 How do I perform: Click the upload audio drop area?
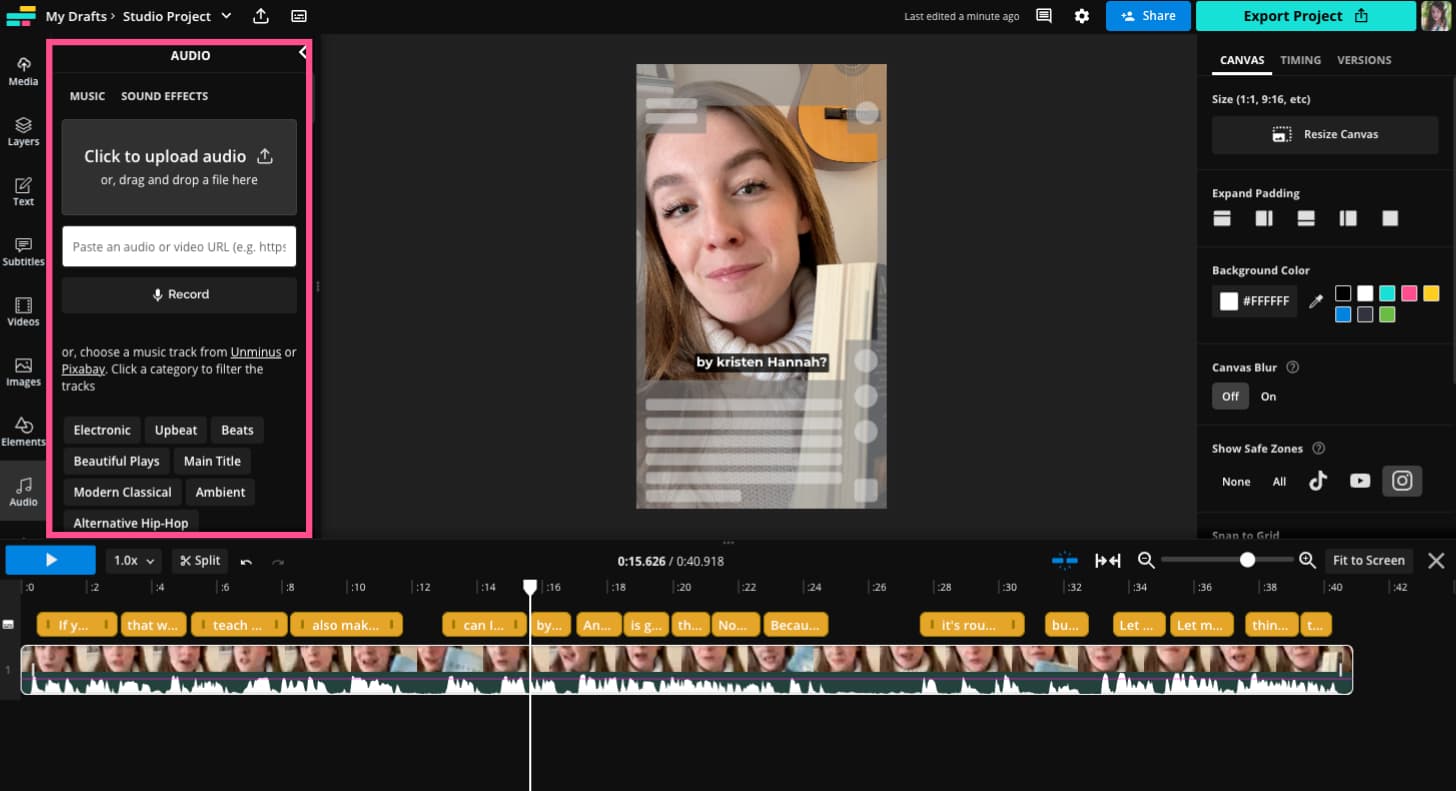pyautogui.click(x=179, y=167)
